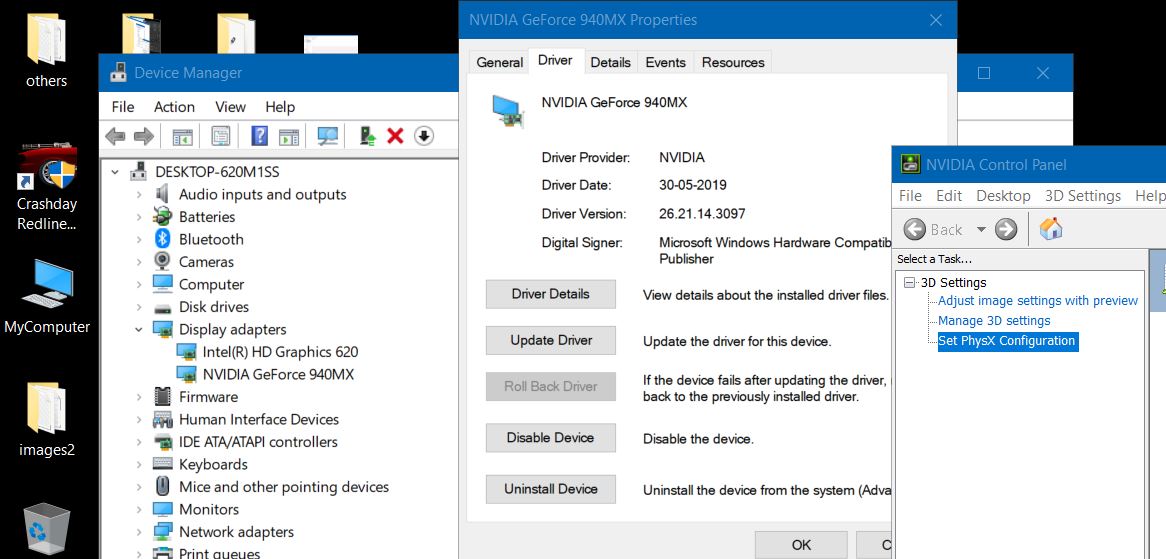Click Show/Hide Console Tree toolbar icon
The height and width of the screenshot is (559, 1166).
point(183,136)
